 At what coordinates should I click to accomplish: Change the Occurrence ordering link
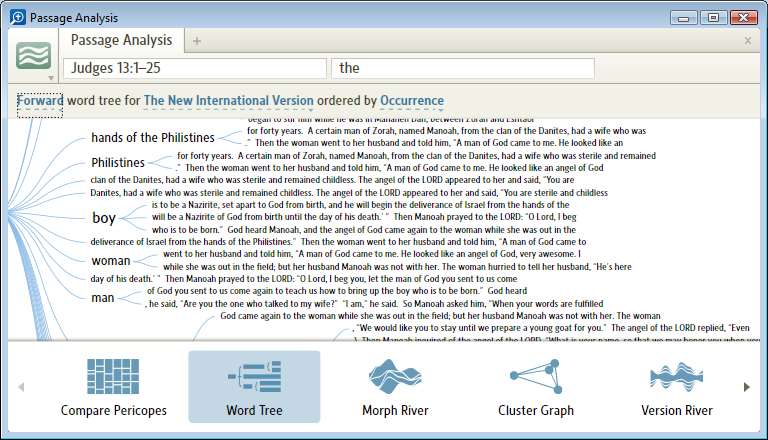click(412, 100)
